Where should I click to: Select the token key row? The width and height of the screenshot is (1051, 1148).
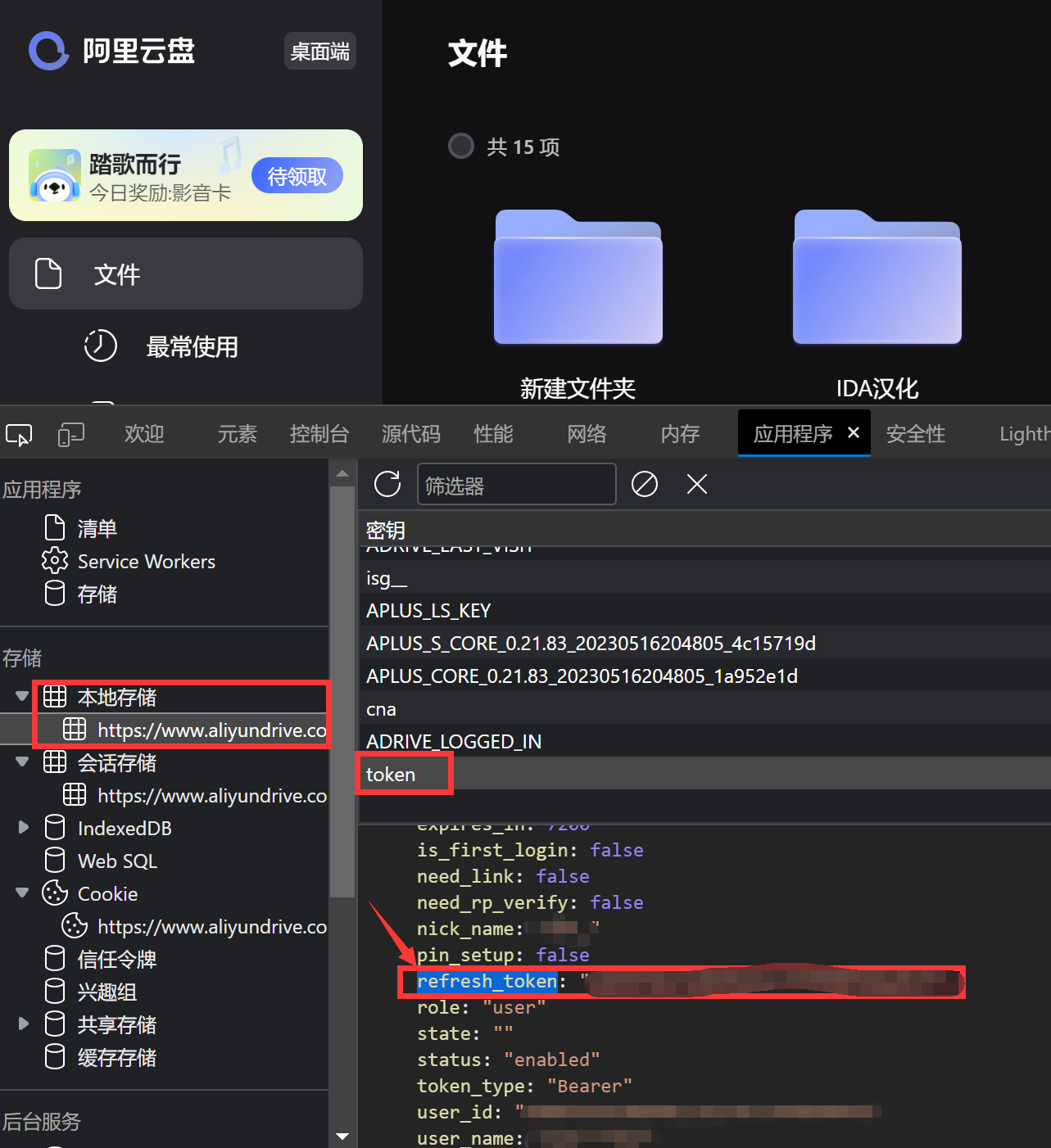coord(704,774)
